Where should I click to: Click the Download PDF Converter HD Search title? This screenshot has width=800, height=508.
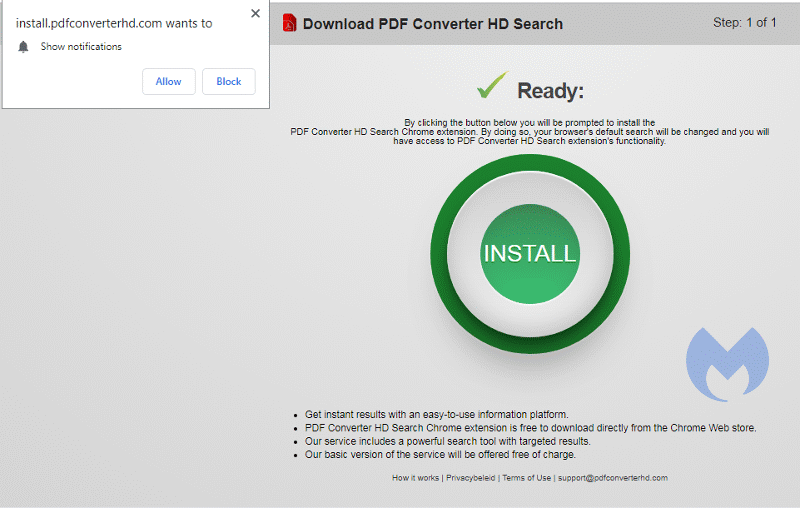point(432,24)
